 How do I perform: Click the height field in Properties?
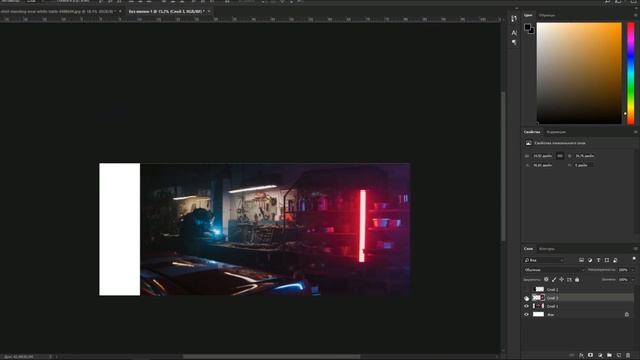coord(585,156)
